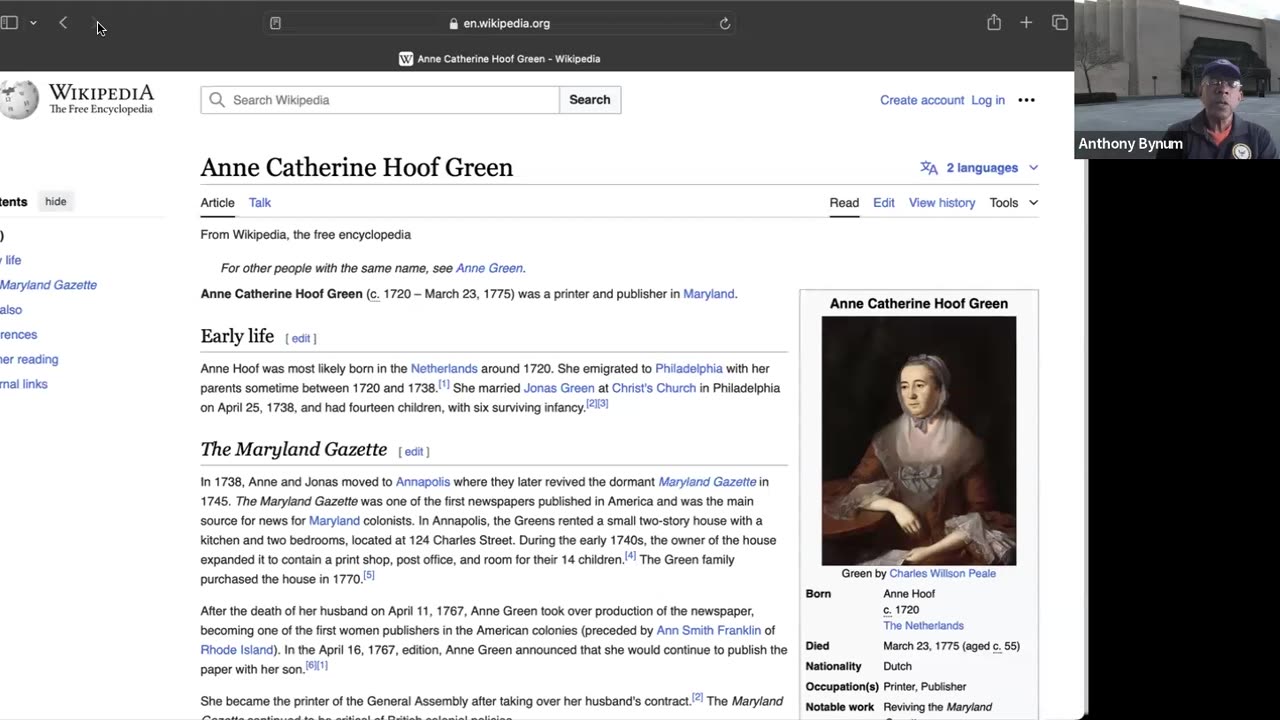Open the italic Maryland Gazette link
This screenshot has width=1280, height=720.
(707, 482)
